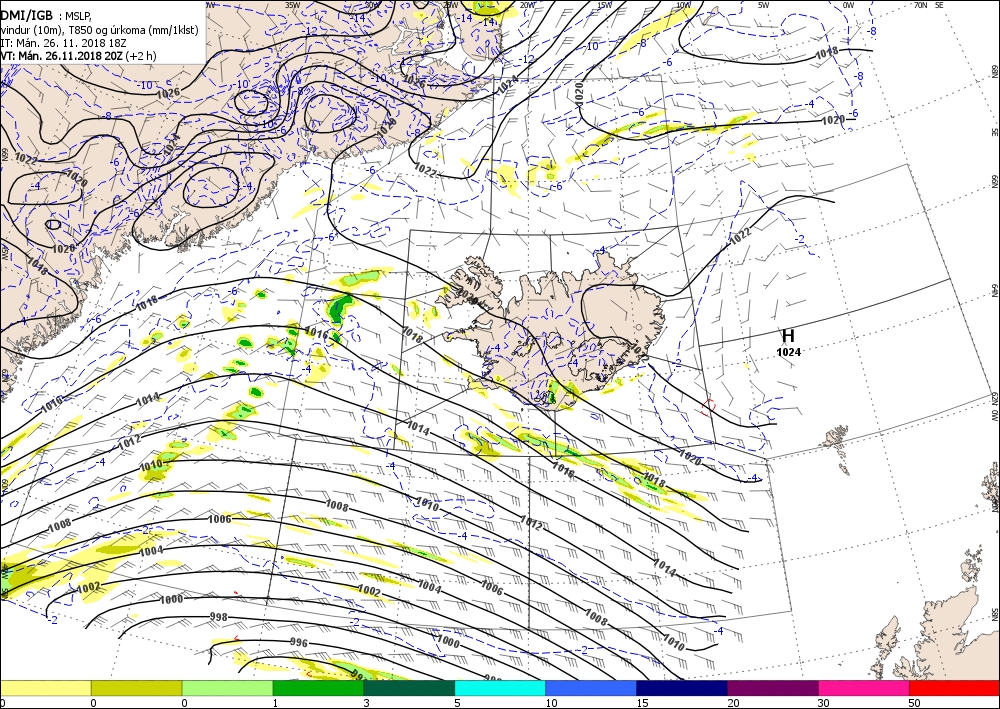Click the legend value 10
This screenshot has width=1000, height=709.
click(x=551, y=703)
